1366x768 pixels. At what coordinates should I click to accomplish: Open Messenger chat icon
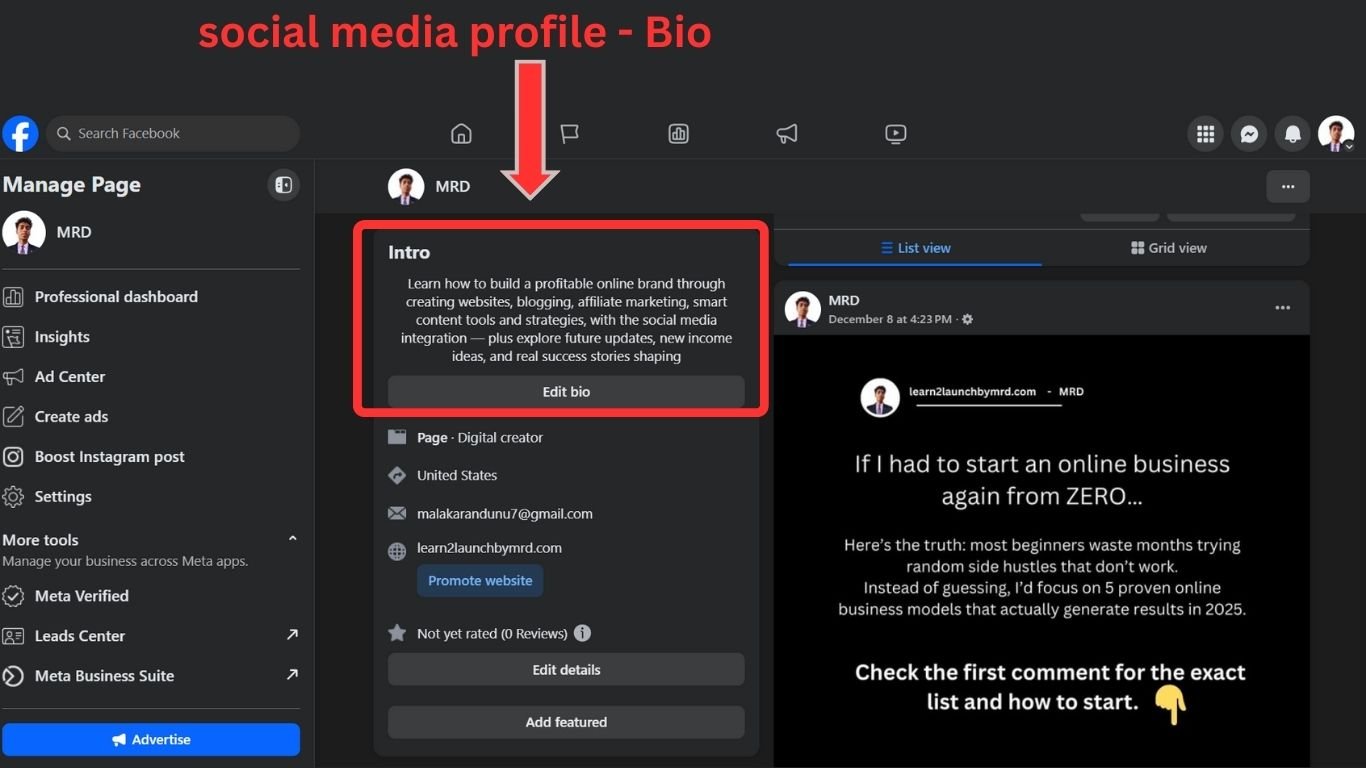pos(1249,133)
